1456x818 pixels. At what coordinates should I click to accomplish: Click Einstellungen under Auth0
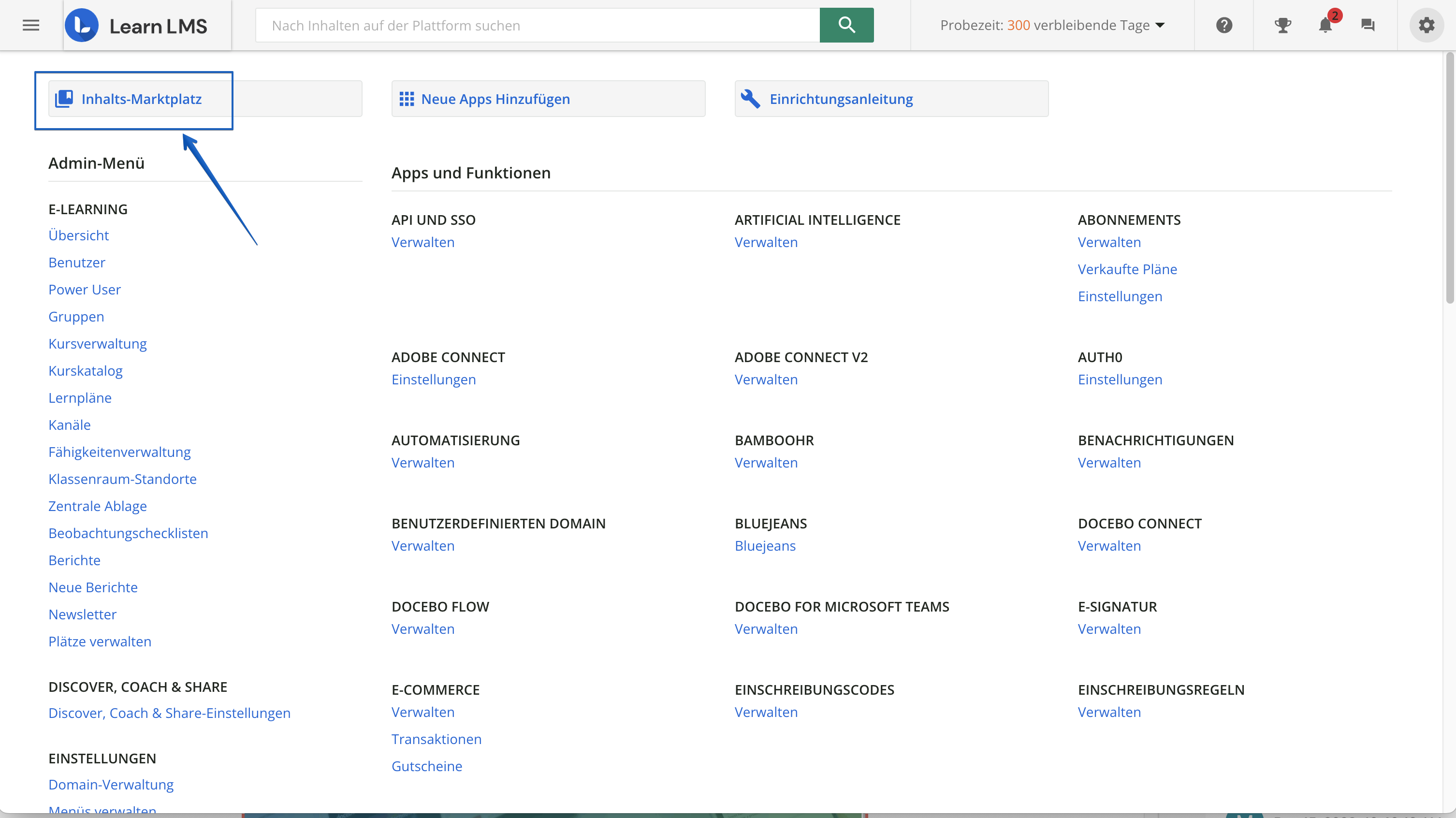coord(1120,380)
